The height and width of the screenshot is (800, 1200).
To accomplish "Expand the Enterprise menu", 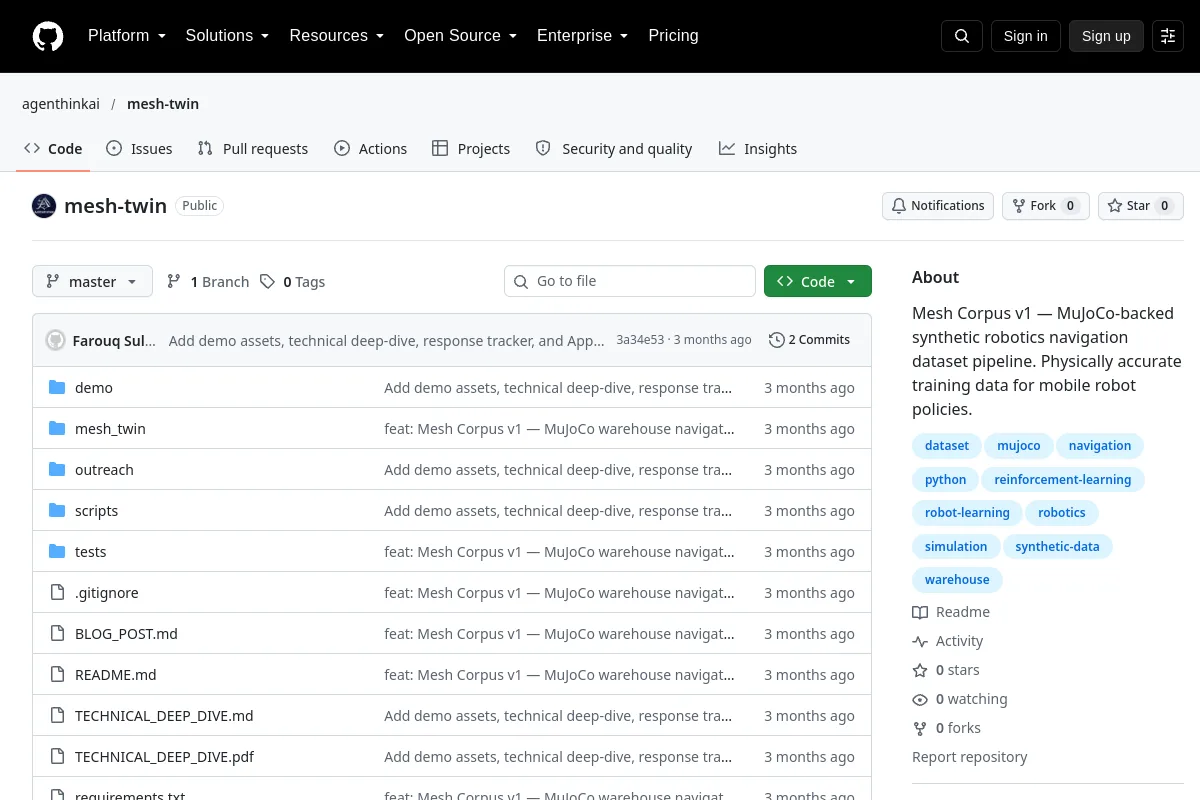I will pyautogui.click(x=583, y=36).
